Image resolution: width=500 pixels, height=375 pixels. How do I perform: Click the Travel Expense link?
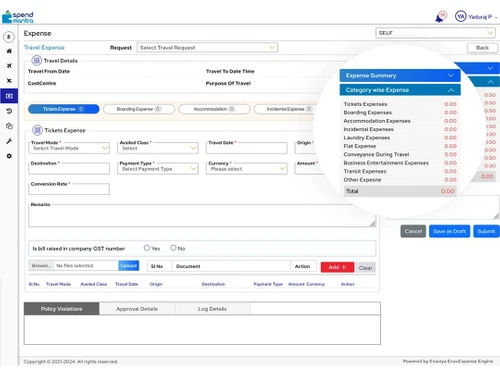click(44, 47)
